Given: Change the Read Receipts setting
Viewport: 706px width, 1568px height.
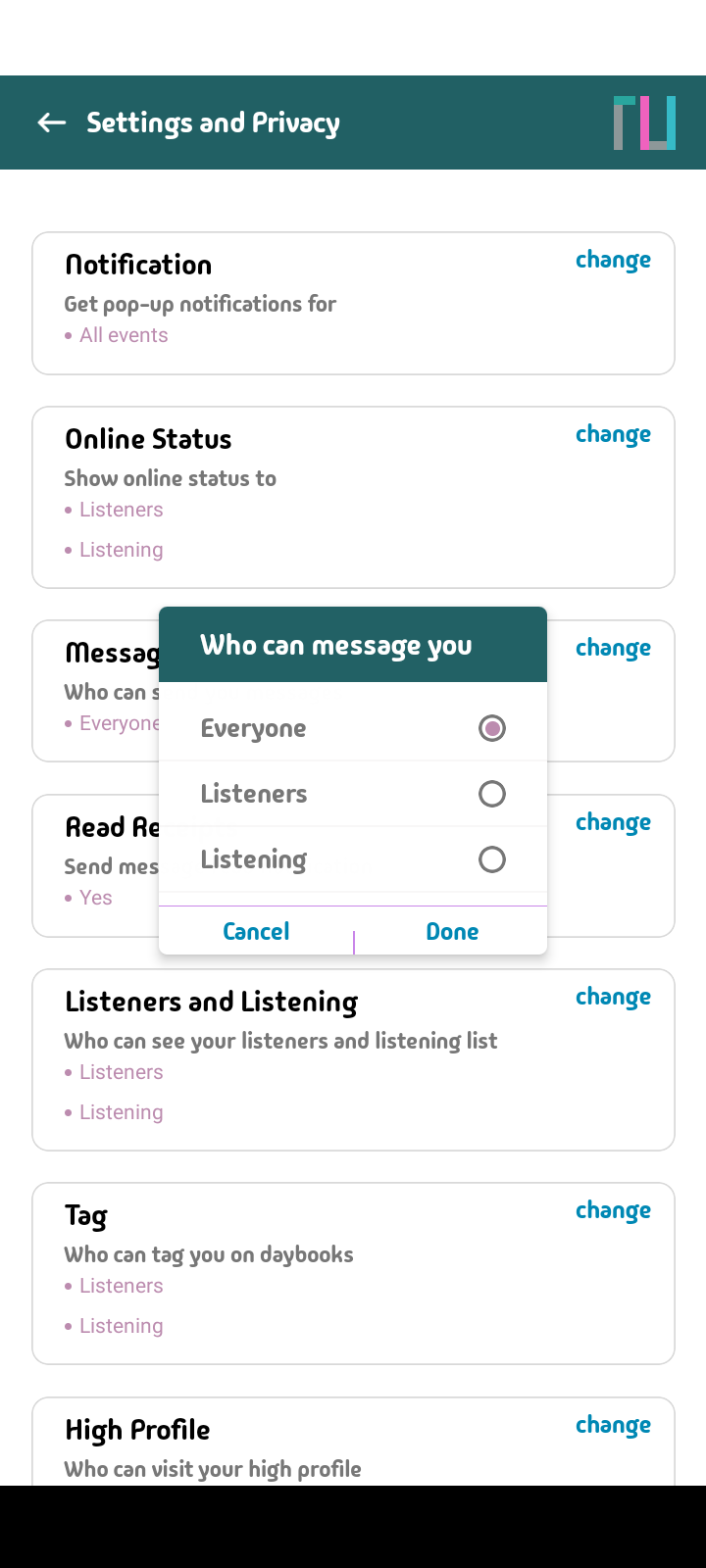Looking at the screenshot, I should click(613, 822).
